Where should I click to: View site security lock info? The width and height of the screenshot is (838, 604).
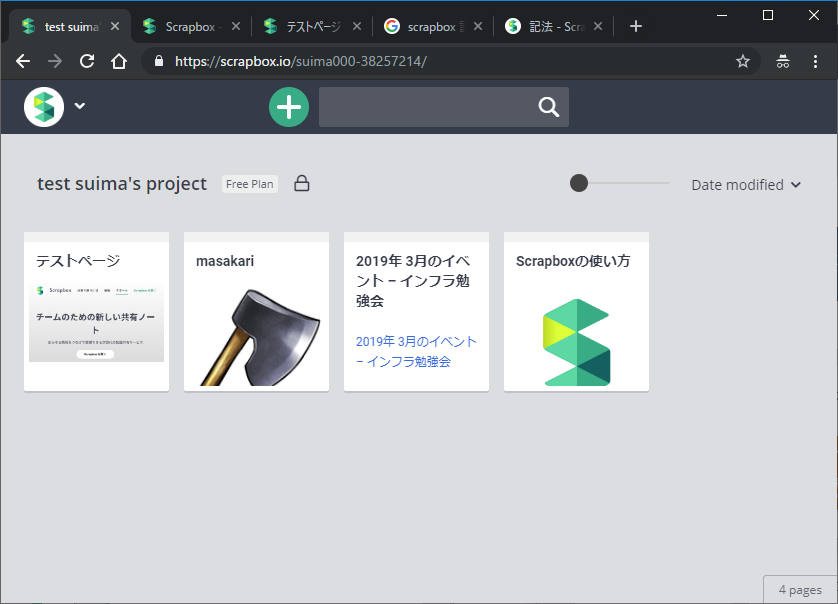[159, 61]
